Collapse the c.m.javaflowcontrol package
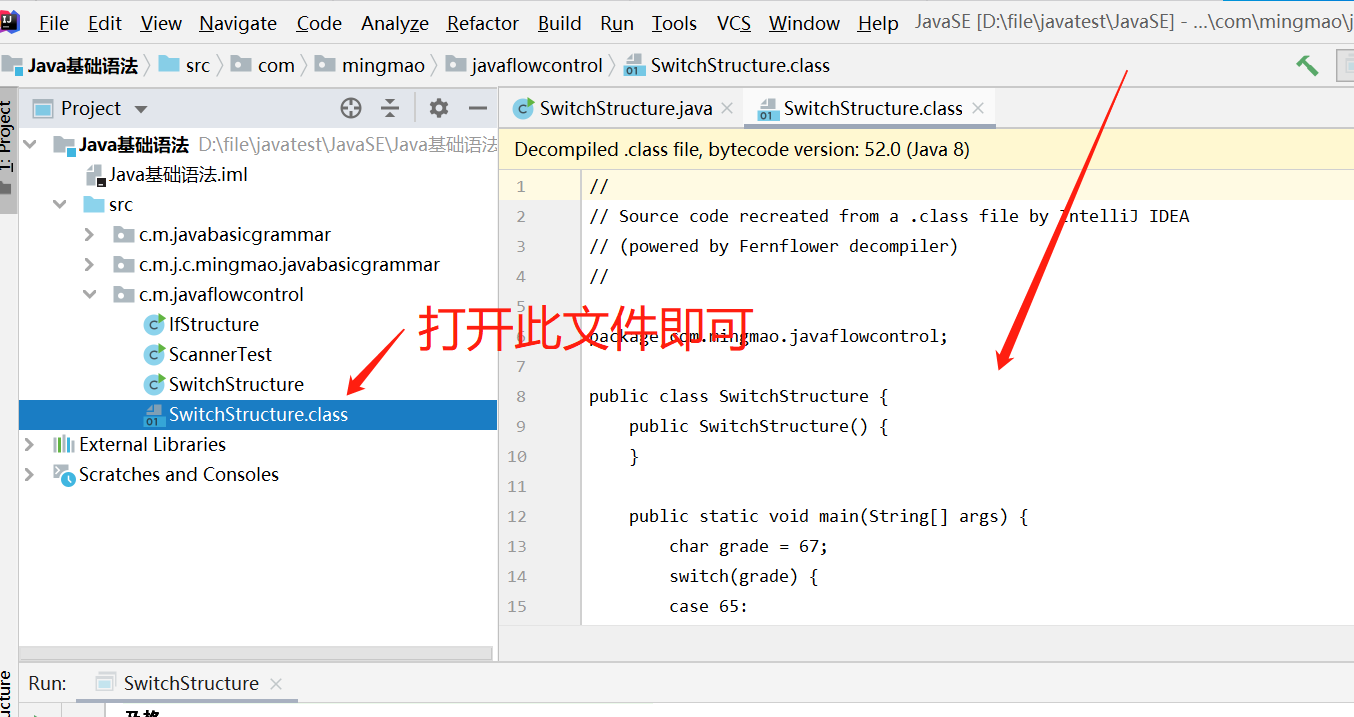Image resolution: width=1354 pixels, height=717 pixels. 90,295
